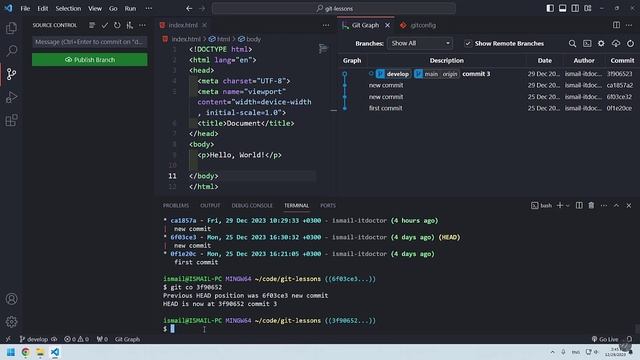Maximize the terminal panel size
This screenshot has height=360, width=640.
616,205
